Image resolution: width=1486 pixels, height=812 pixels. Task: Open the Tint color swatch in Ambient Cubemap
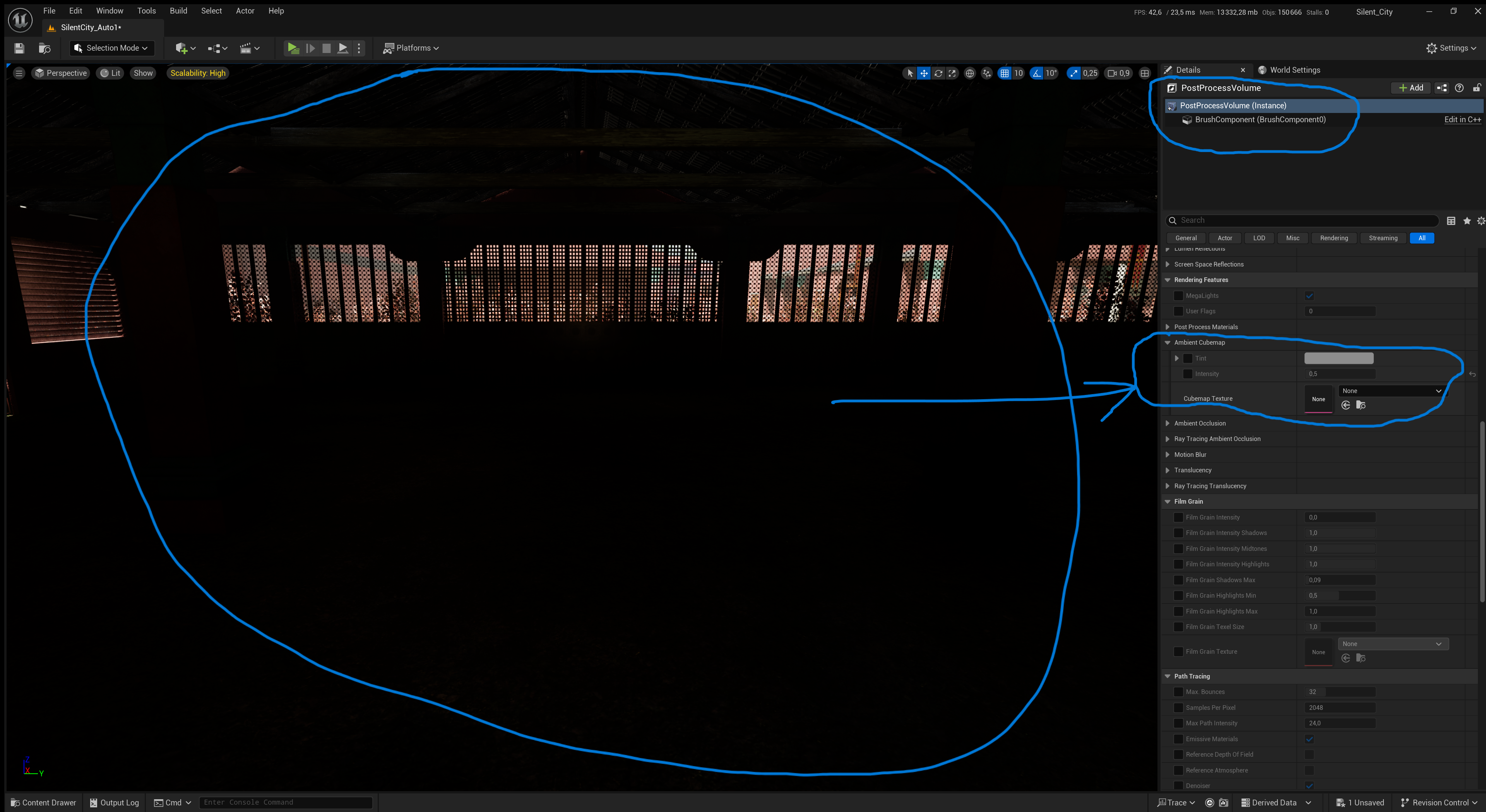pos(1339,358)
